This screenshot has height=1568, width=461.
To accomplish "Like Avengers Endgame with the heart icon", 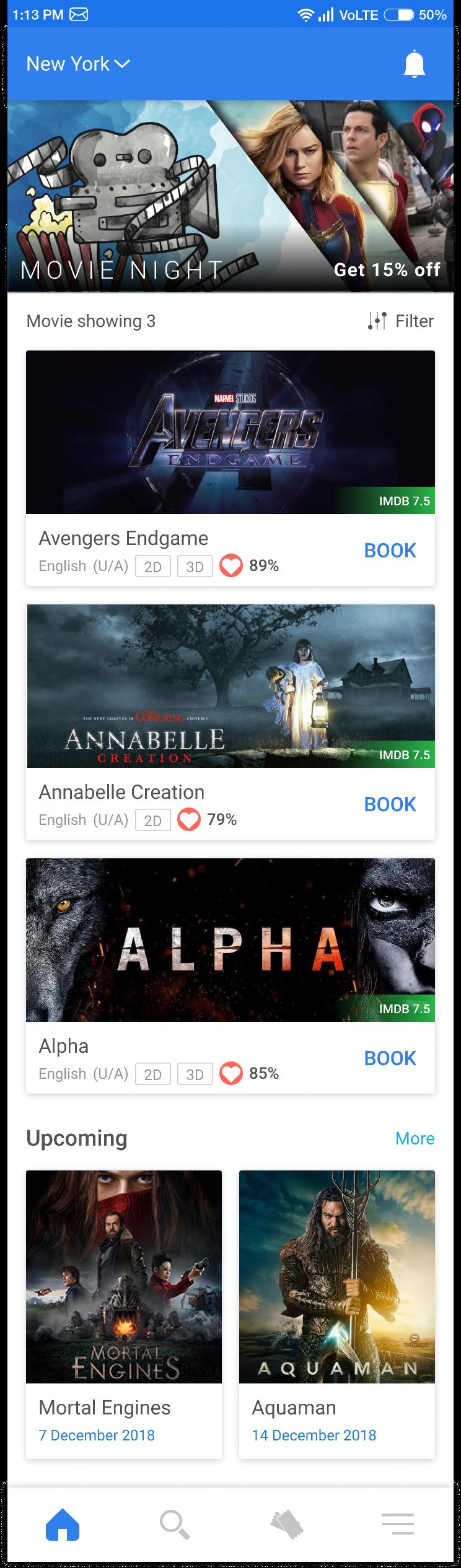I will pyautogui.click(x=231, y=565).
